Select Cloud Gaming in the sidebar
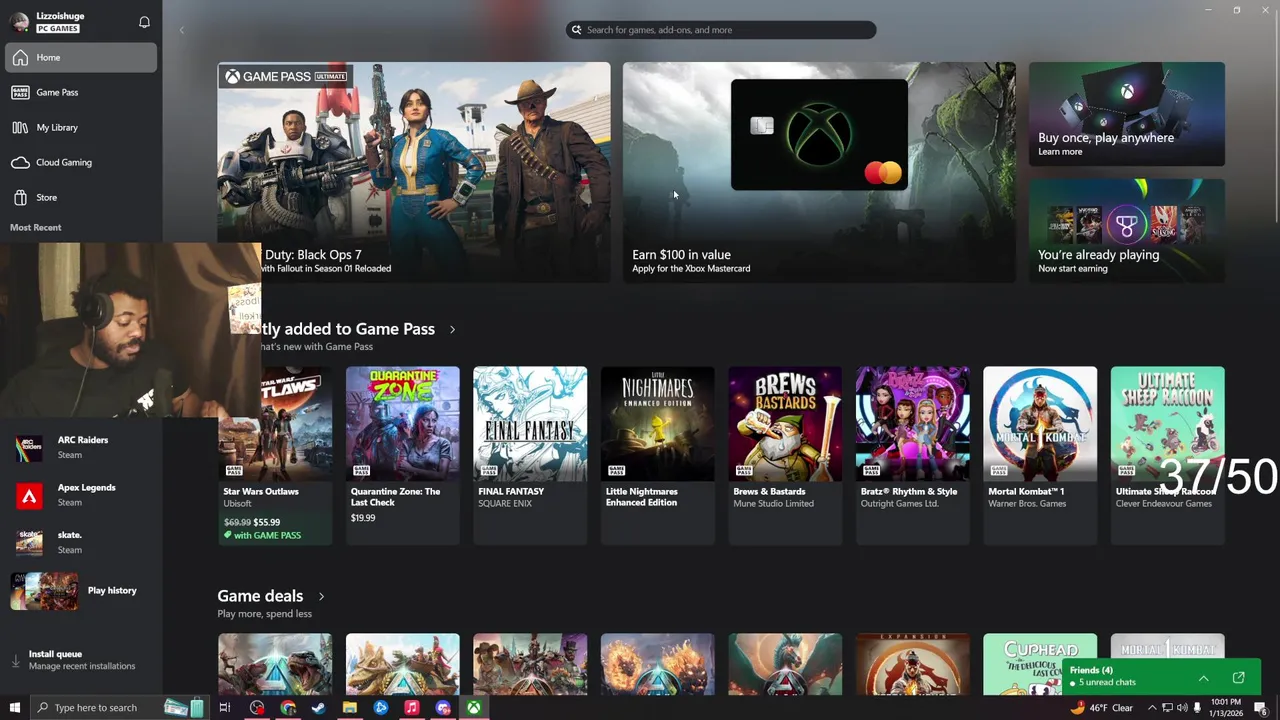Viewport: 1280px width, 720px height. pyautogui.click(x=81, y=162)
